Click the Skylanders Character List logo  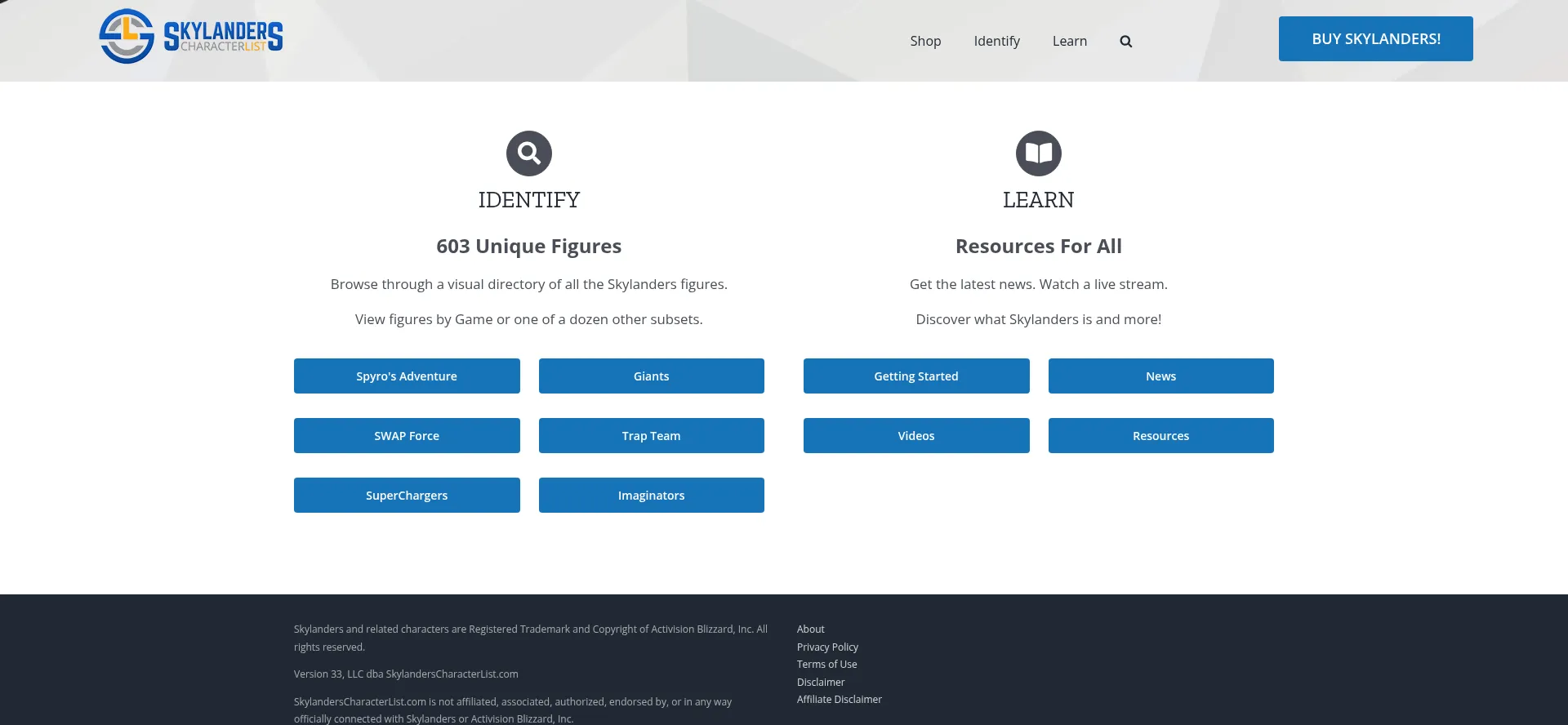point(191,37)
